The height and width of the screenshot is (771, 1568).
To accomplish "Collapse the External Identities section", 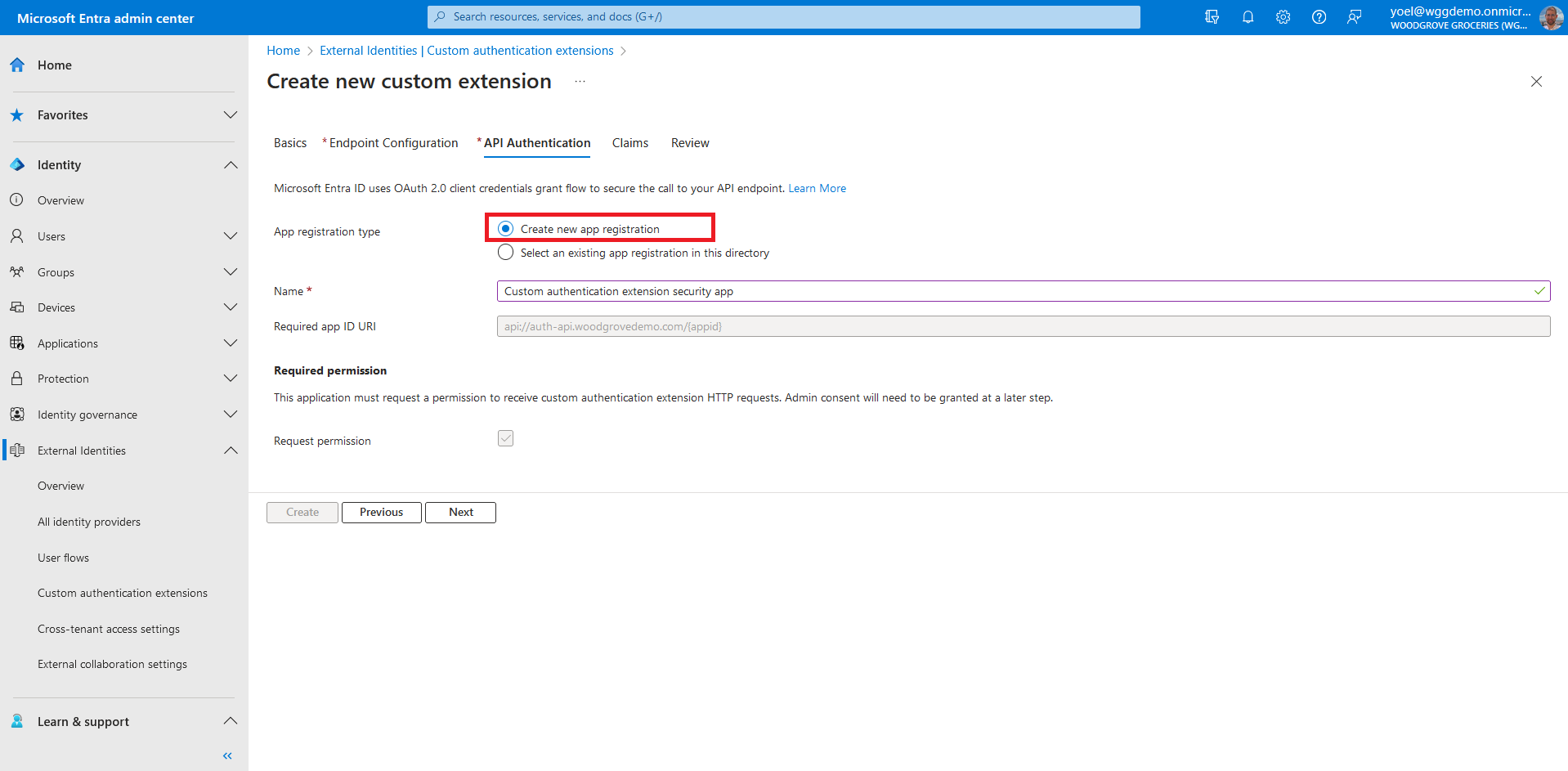I will pyautogui.click(x=231, y=450).
